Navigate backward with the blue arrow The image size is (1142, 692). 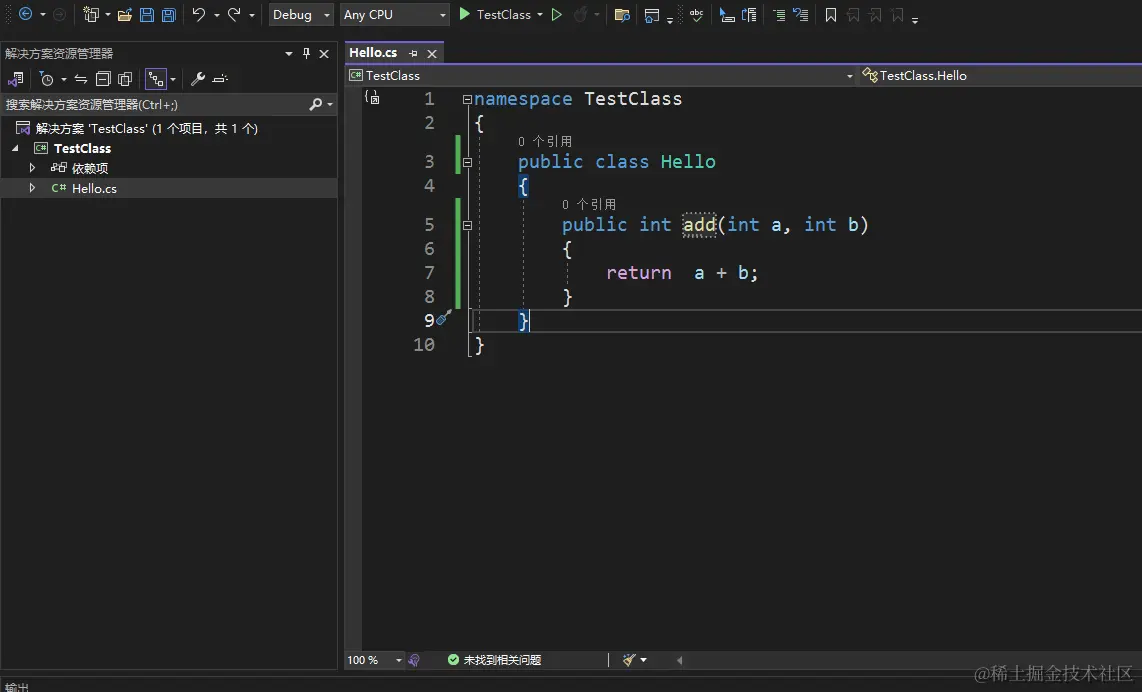coord(25,14)
